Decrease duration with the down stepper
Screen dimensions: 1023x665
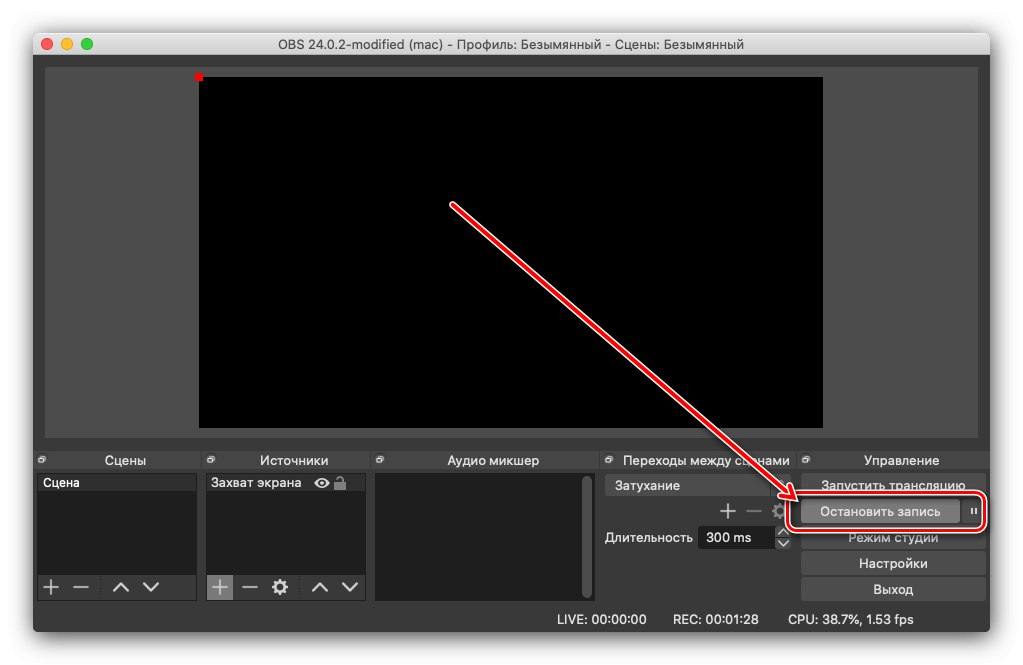tap(783, 543)
